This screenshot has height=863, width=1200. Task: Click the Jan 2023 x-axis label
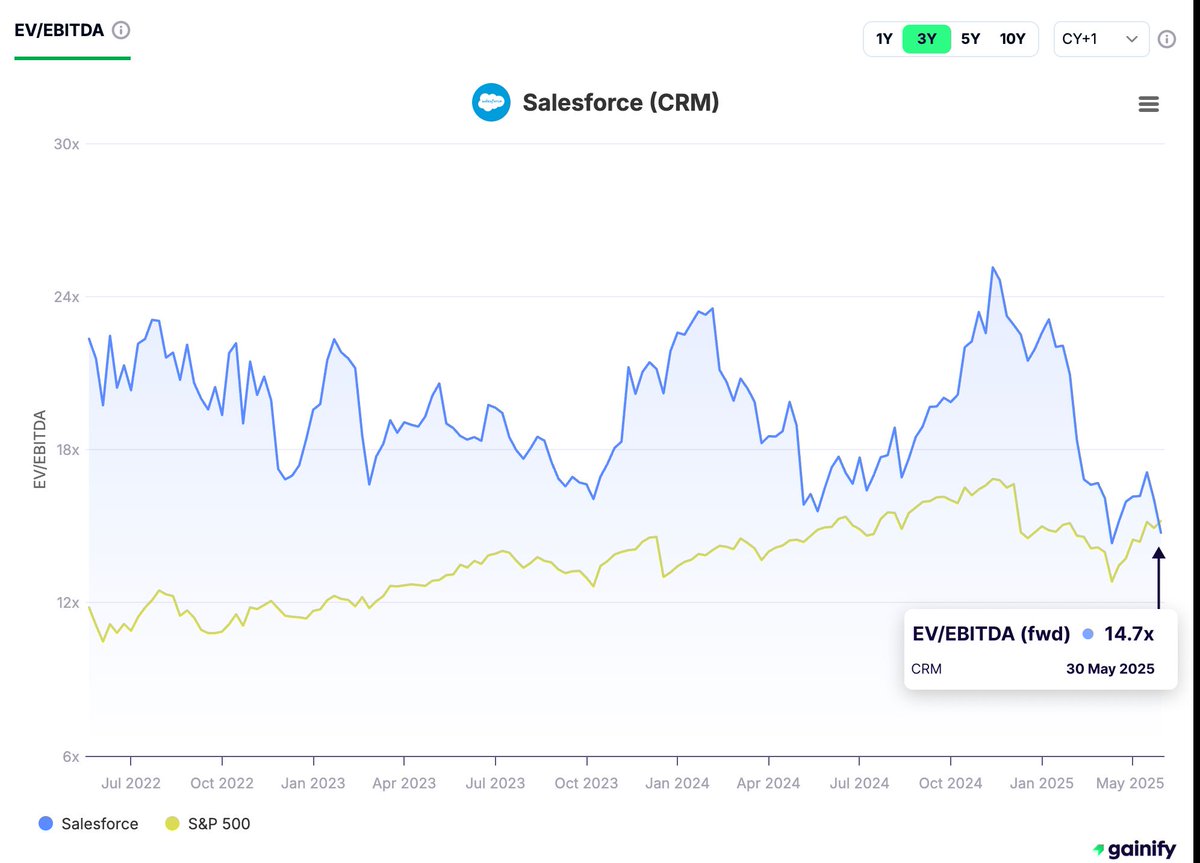(313, 783)
